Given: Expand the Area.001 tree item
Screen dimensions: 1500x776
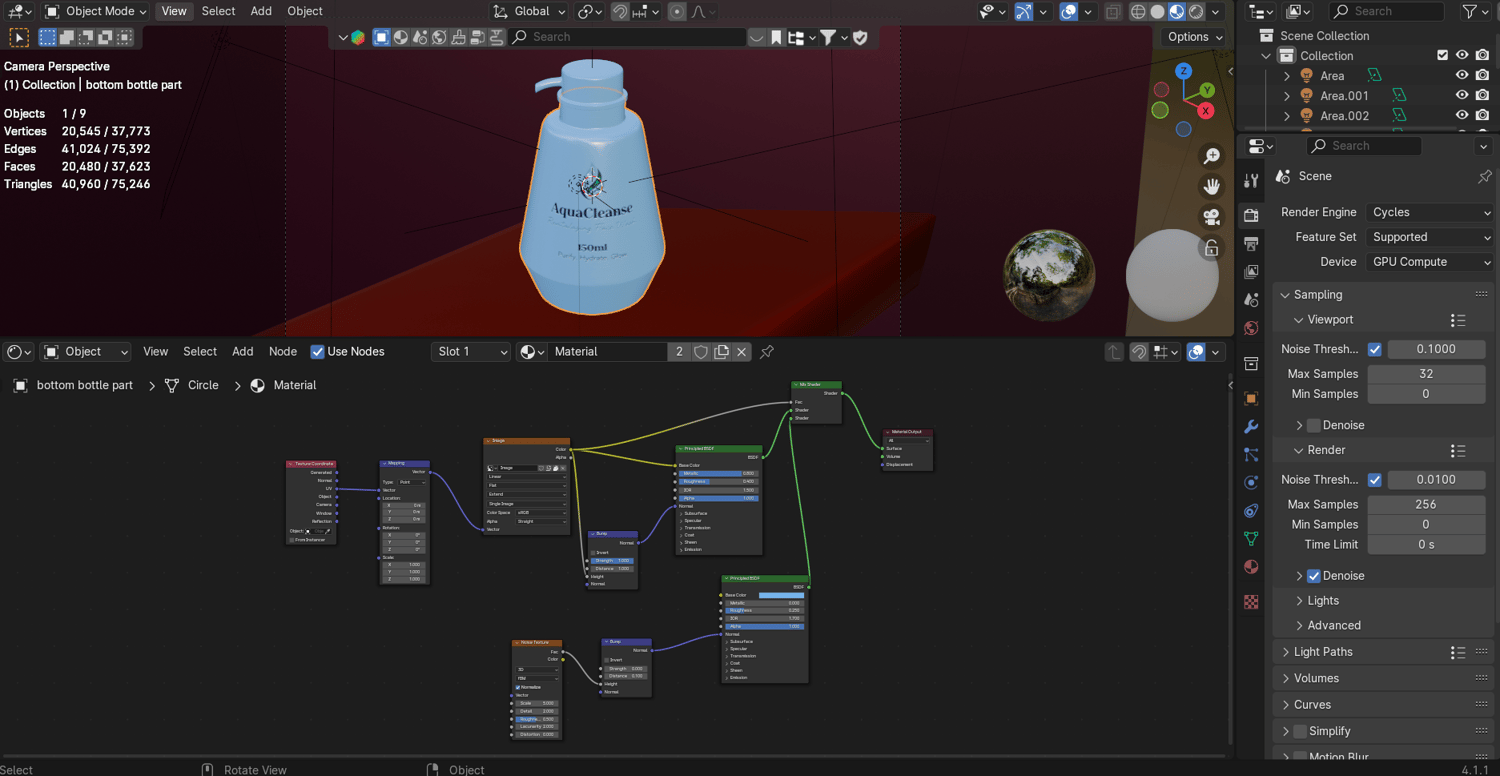Looking at the screenshot, I should point(1287,96).
